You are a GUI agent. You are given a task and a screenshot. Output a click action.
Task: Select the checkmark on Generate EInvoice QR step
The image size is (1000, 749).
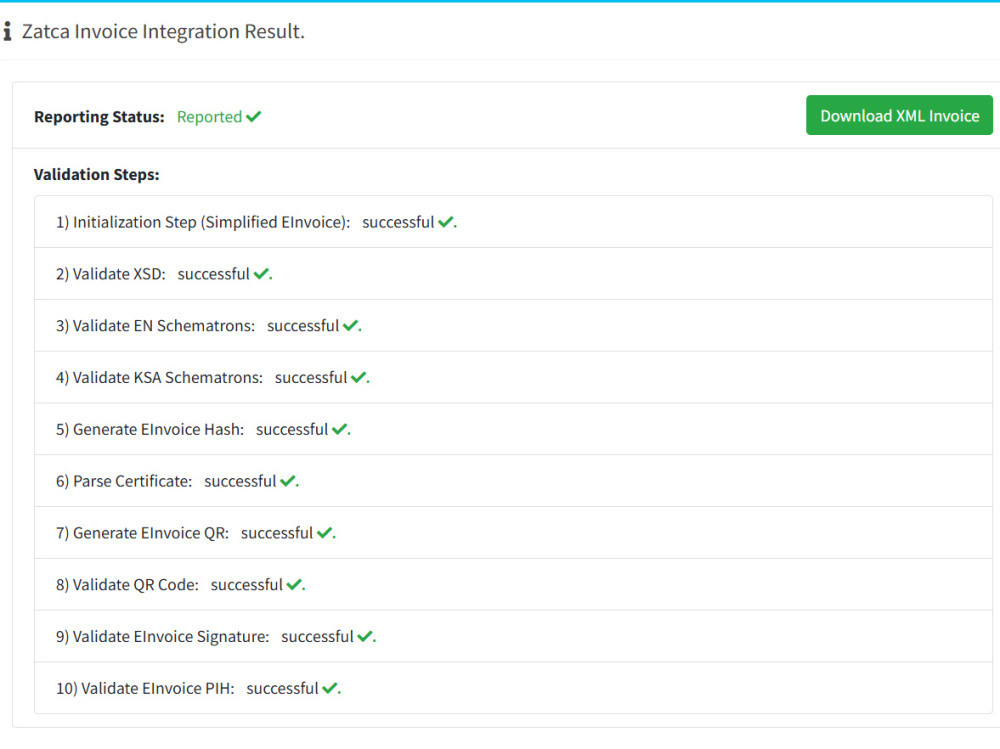(325, 532)
